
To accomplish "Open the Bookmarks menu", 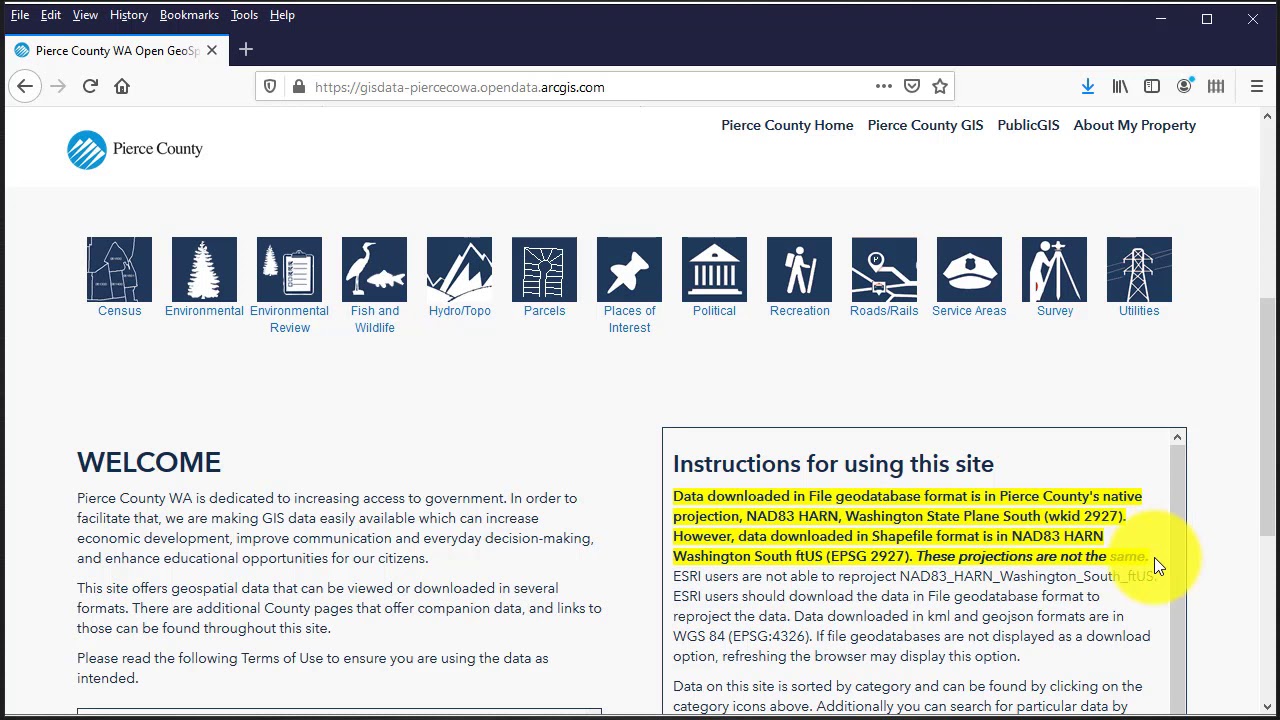I will [x=189, y=15].
